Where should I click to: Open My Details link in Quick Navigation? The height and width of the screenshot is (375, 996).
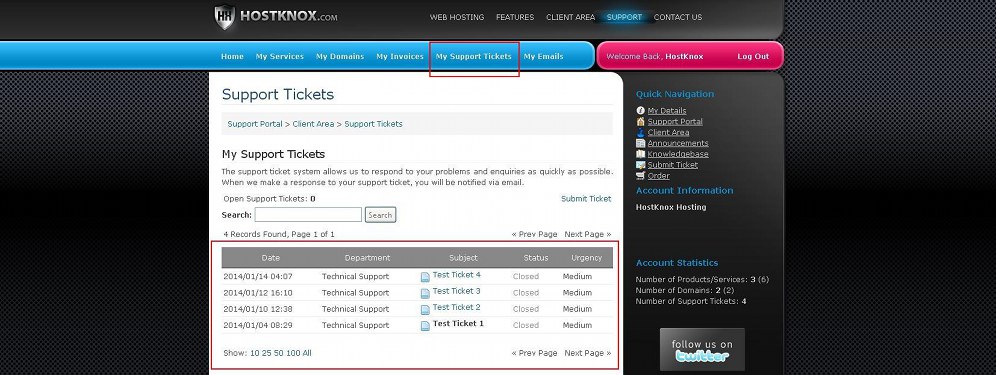(666, 111)
